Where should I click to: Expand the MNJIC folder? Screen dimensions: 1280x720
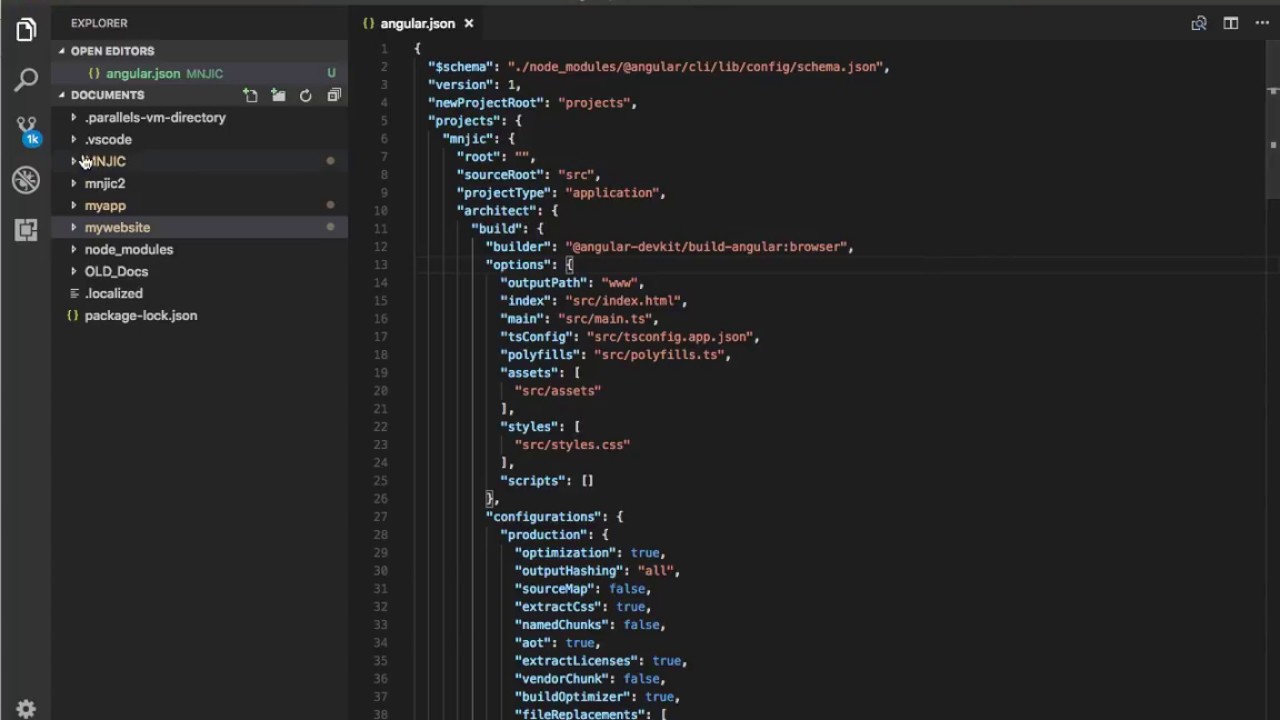[x=199, y=161]
